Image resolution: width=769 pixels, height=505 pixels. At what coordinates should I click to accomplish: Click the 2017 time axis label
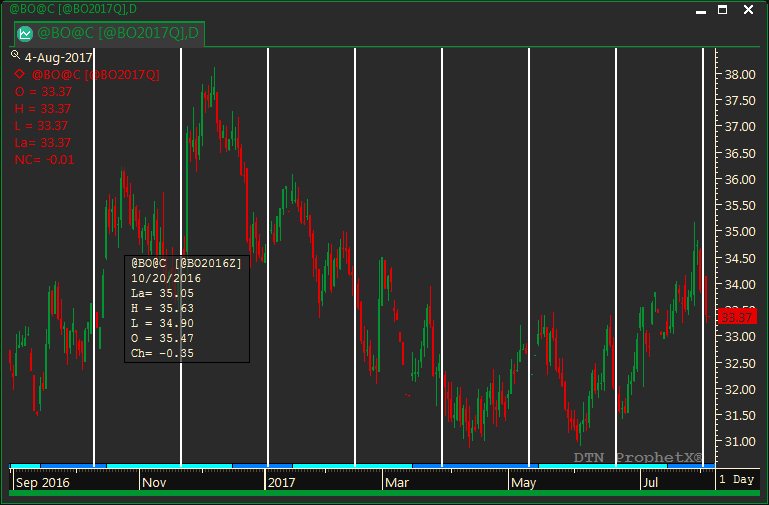pos(282,482)
